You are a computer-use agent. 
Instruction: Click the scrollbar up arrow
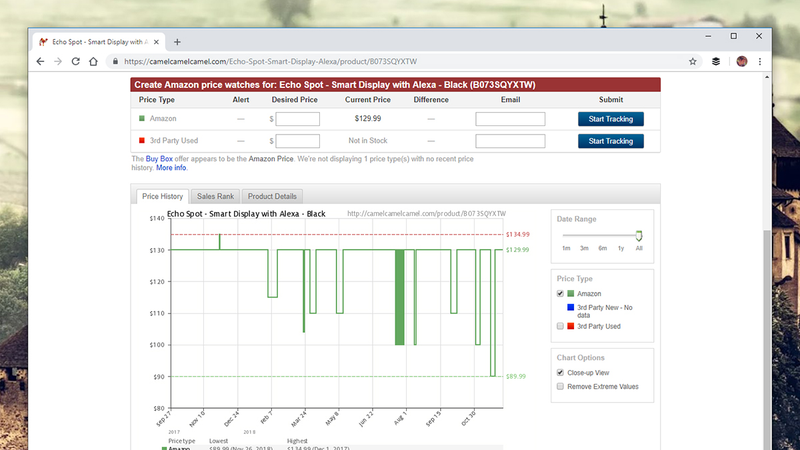(x=767, y=77)
